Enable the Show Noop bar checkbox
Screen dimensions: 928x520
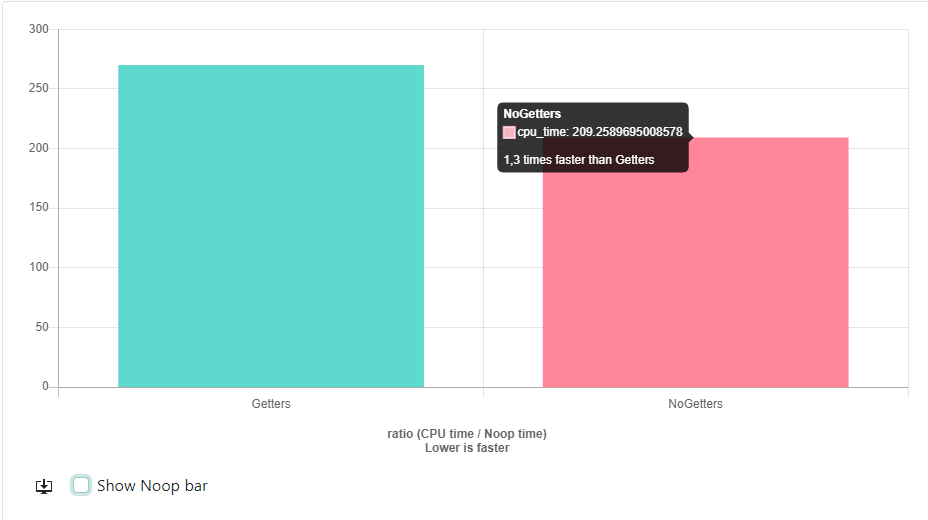pos(81,485)
